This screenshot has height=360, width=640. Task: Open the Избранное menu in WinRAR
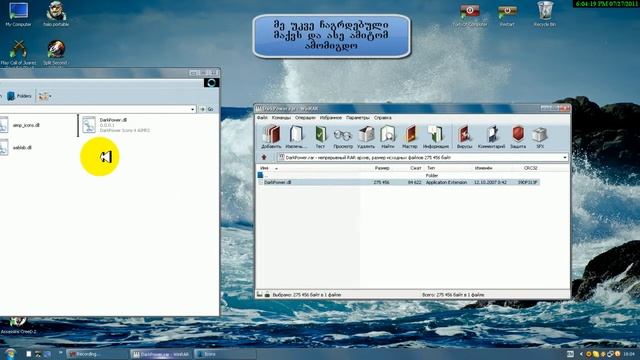pos(331,118)
